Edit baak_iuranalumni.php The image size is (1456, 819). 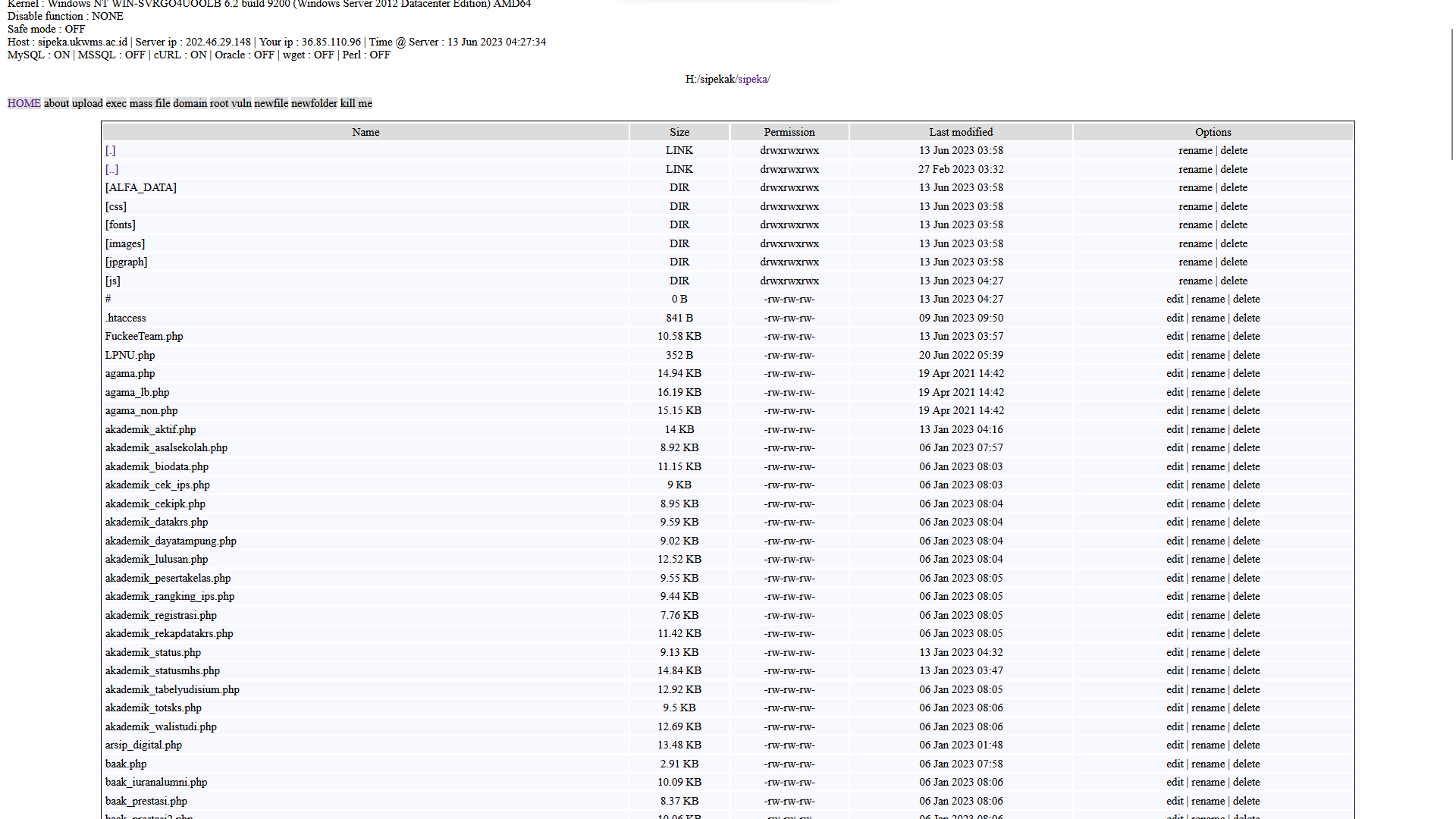[1175, 783]
